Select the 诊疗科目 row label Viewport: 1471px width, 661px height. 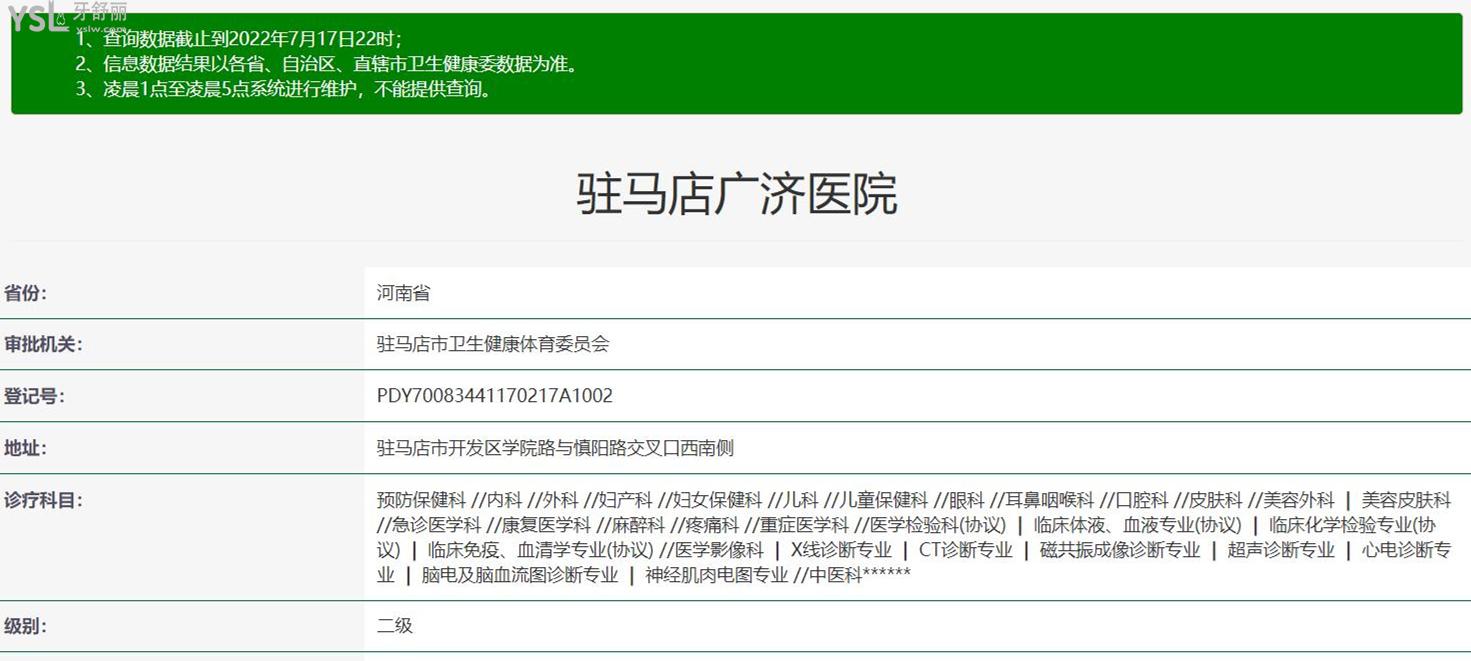coord(43,500)
